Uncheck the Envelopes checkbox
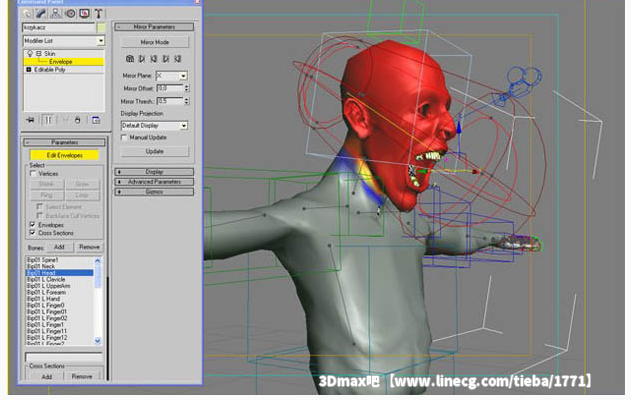The height and width of the screenshot is (400, 631). (x=31, y=225)
